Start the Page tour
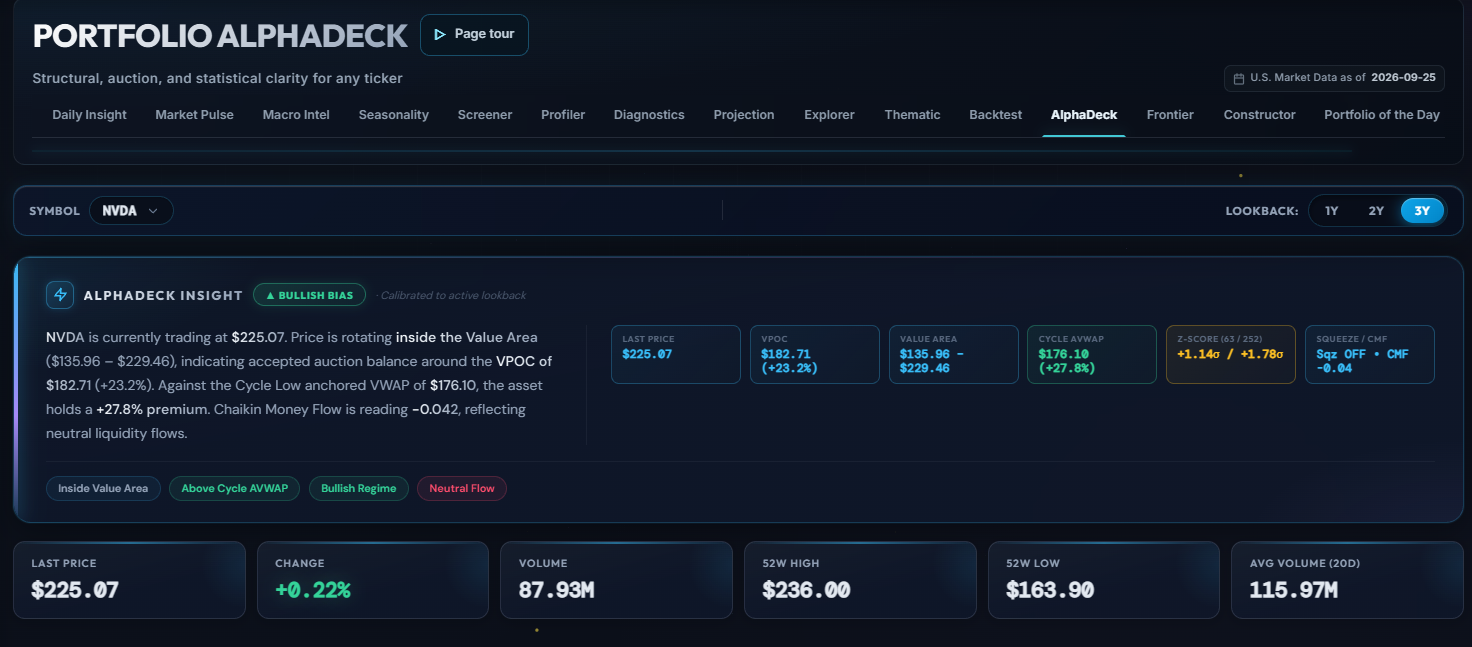1472x647 pixels. click(x=474, y=35)
